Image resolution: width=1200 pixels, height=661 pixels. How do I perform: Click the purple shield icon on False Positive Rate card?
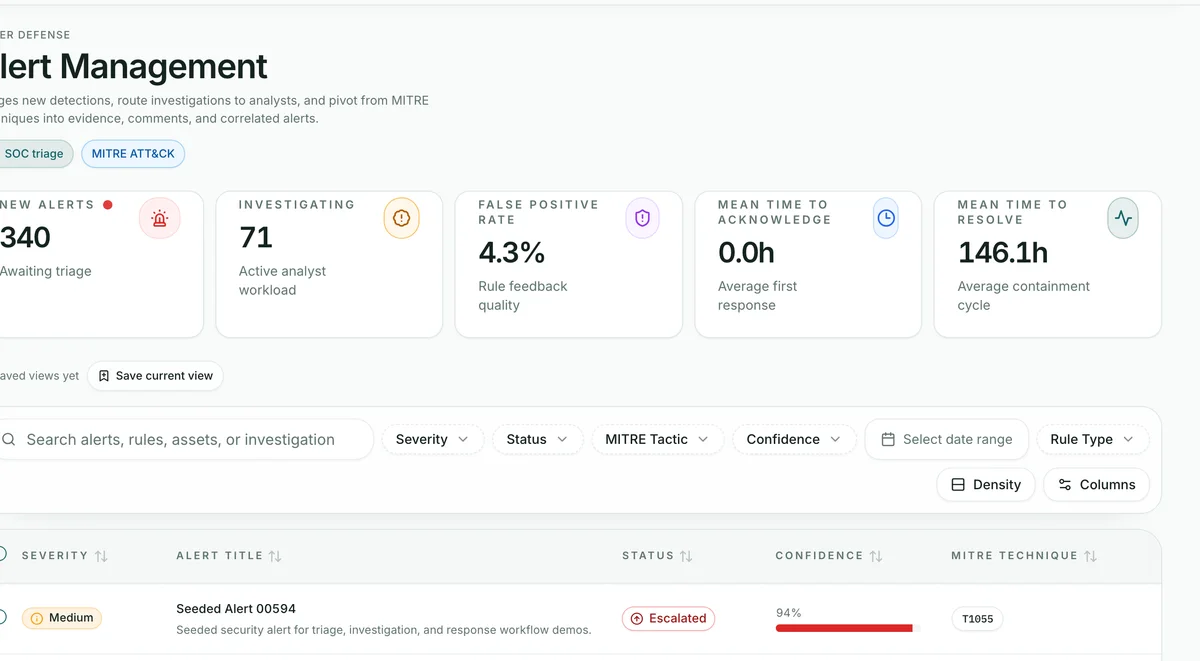point(642,218)
